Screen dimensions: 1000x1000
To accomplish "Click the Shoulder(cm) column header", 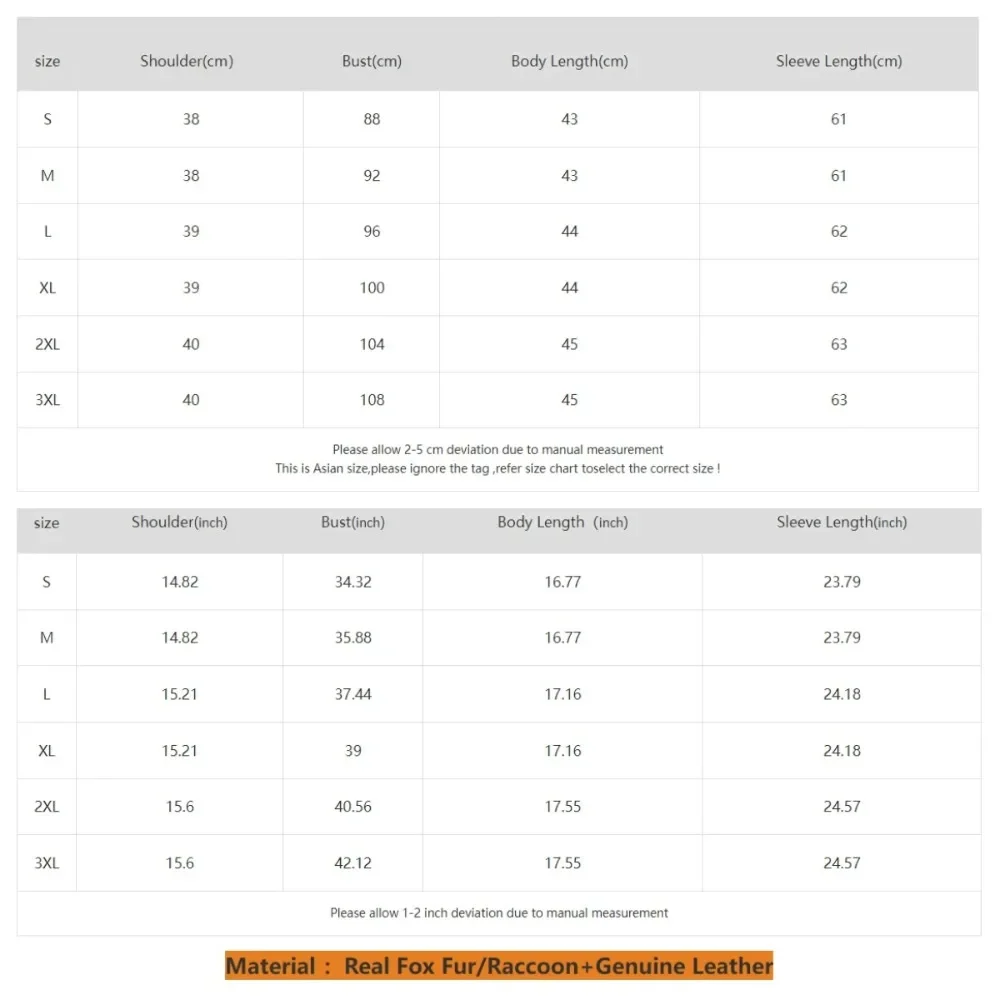I will (187, 61).
